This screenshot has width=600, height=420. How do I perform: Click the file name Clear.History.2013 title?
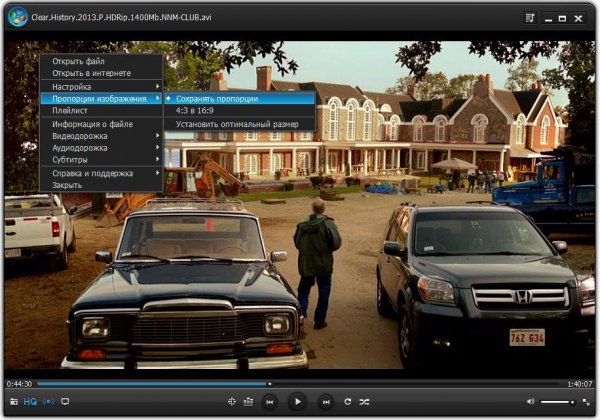coord(121,18)
